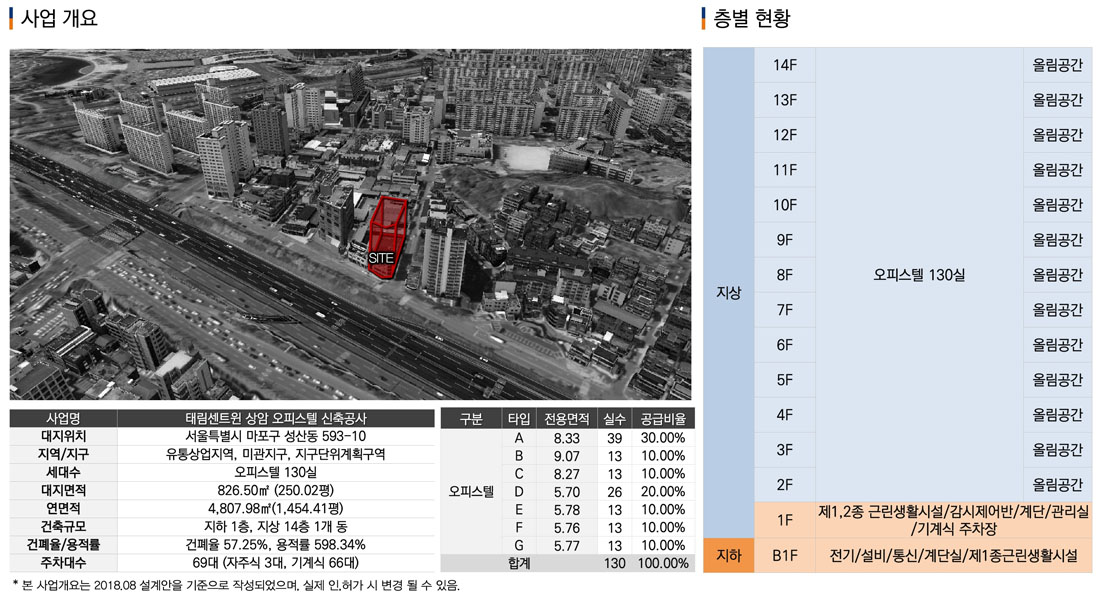1100x594 pixels.
Task: Click the '14F' floor cell
Action: pos(785,65)
